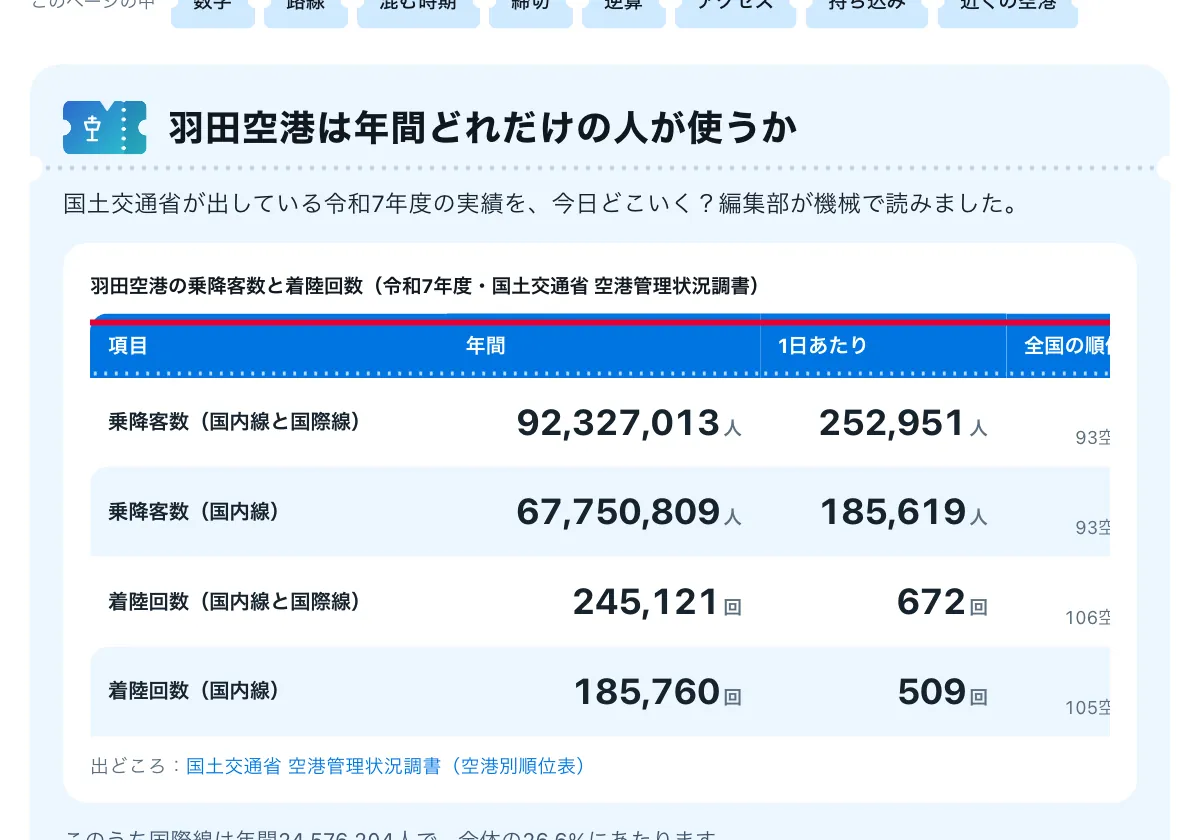
Task: Click the 92,327,013人 annual value
Action: (x=629, y=423)
